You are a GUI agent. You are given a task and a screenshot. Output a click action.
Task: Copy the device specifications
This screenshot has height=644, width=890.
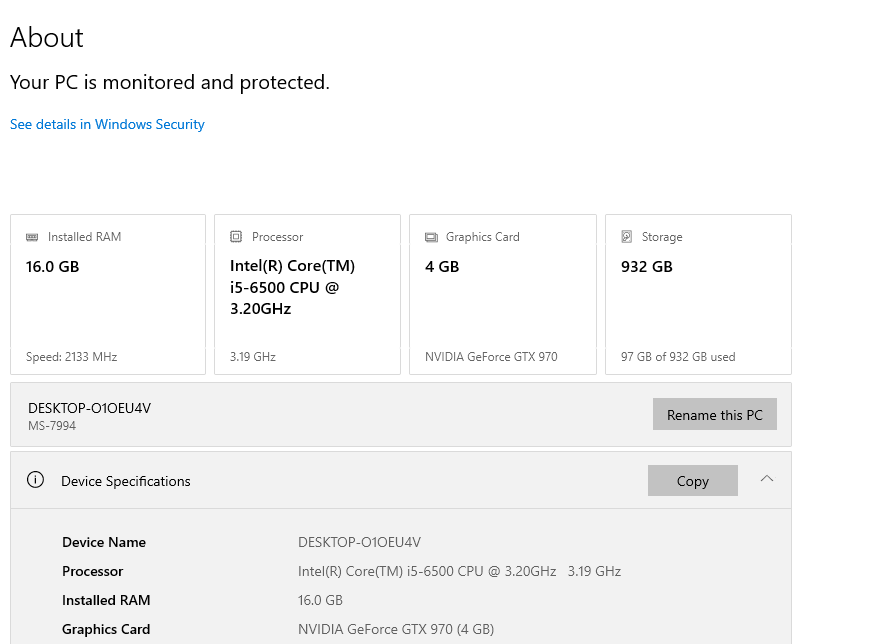point(692,481)
